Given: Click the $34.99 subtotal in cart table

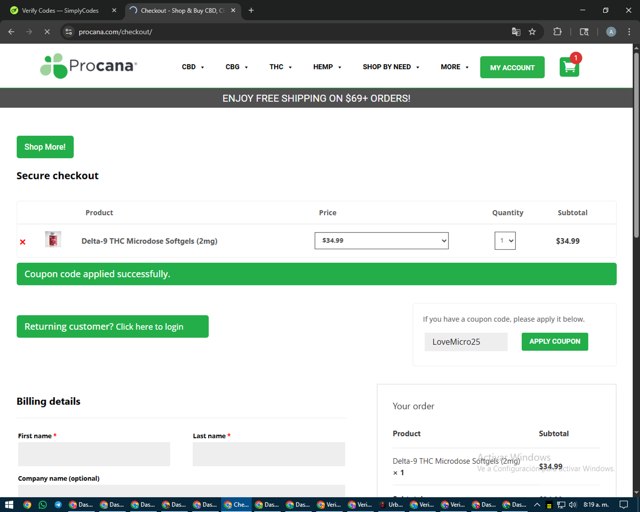Looking at the screenshot, I should pyautogui.click(x=567, y=241).
